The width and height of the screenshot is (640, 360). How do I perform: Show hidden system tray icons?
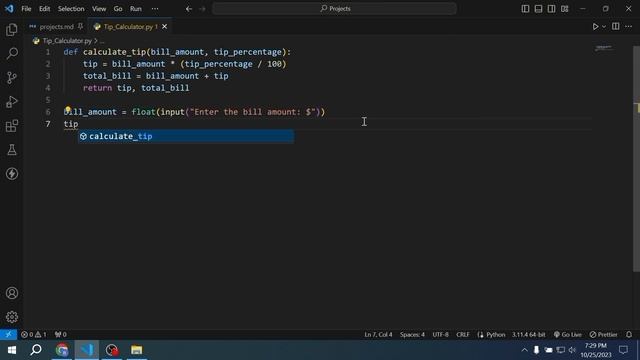pos(524,350)
